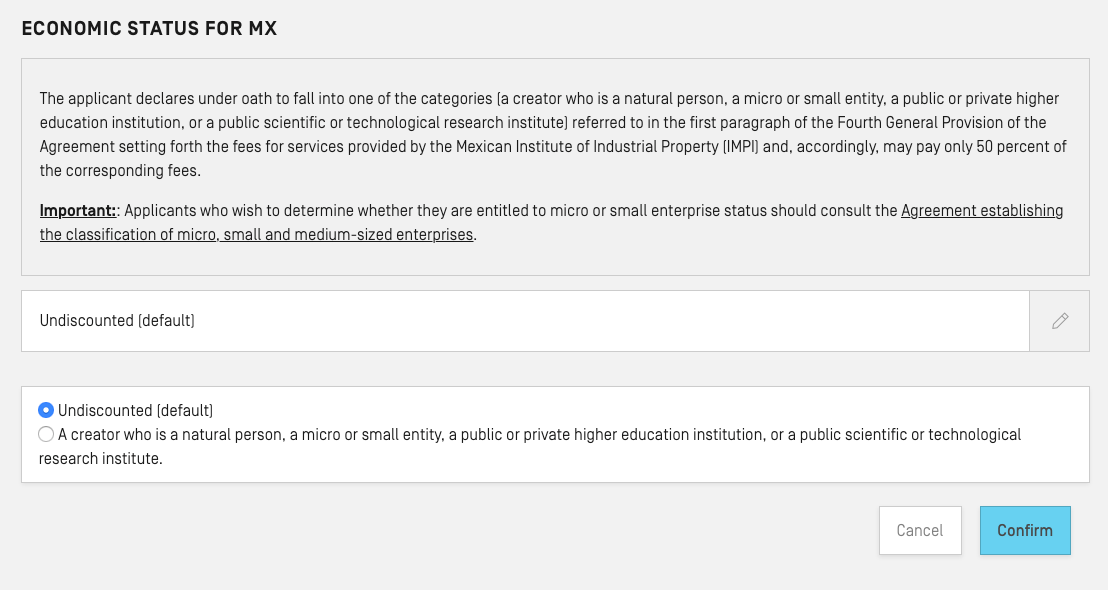Viewport: 1108px width, 590px height.
Task: Click 'Applicants who wish to determine' sentence
Action: [240, 211]
